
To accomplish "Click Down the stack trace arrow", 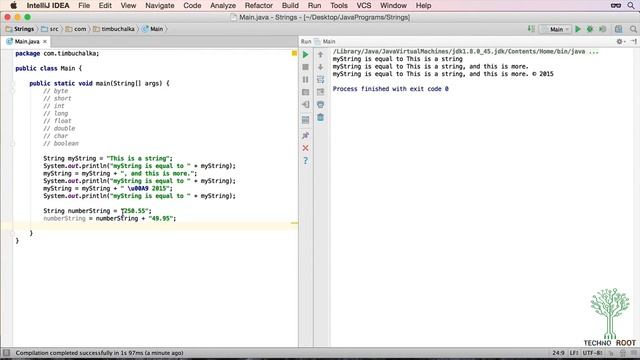I will tap(320, 67).
